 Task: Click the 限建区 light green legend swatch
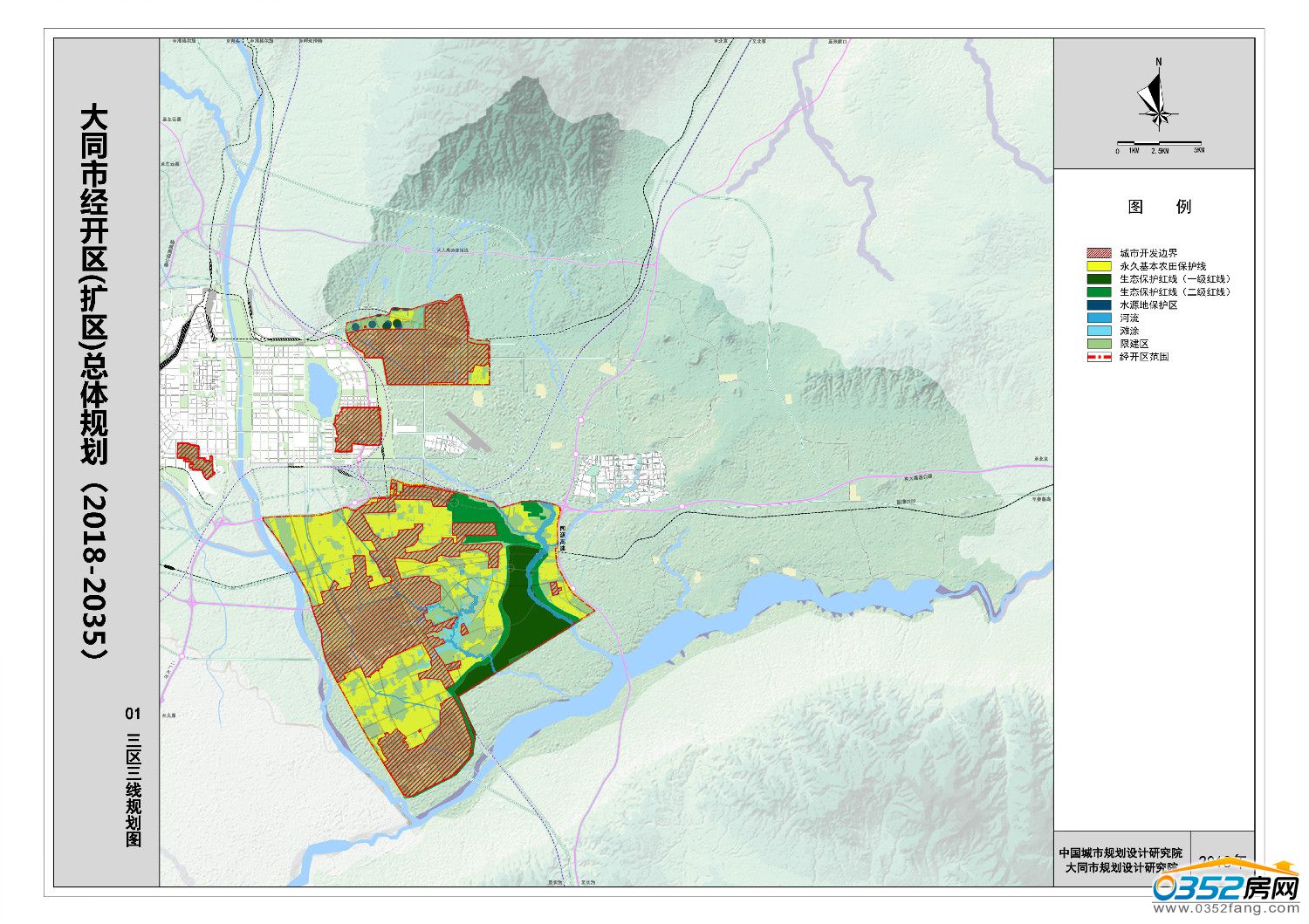tap(1099, 344)
